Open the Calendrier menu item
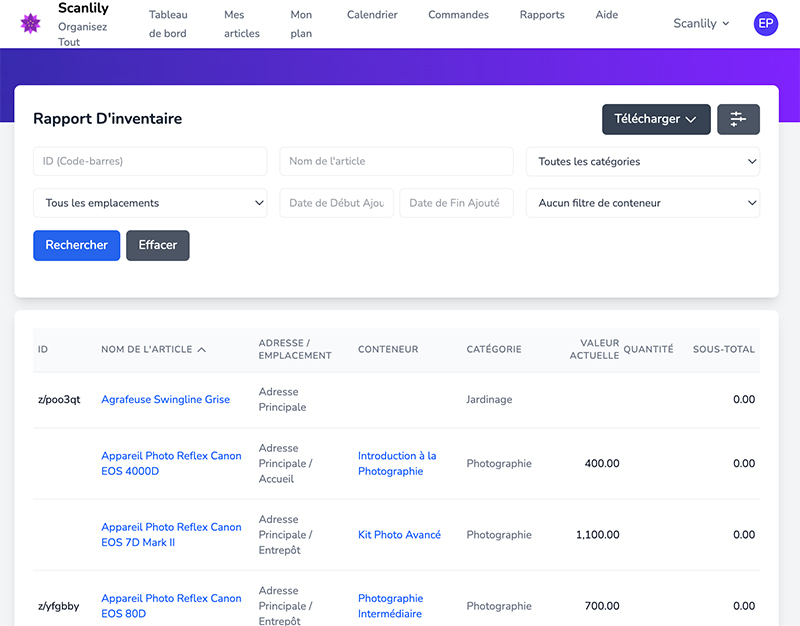Screen dimensions: 800x626 (372, 15)
